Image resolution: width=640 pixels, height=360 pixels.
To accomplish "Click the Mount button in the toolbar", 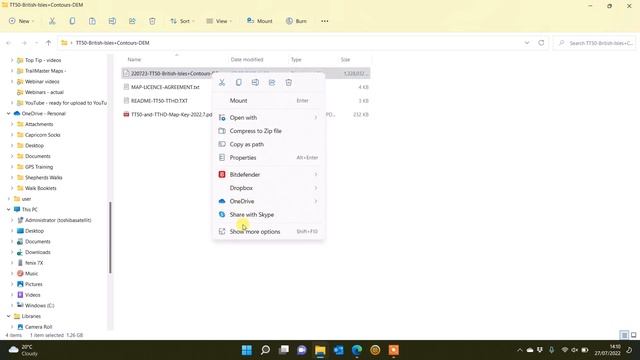I will tap(259, 21).
